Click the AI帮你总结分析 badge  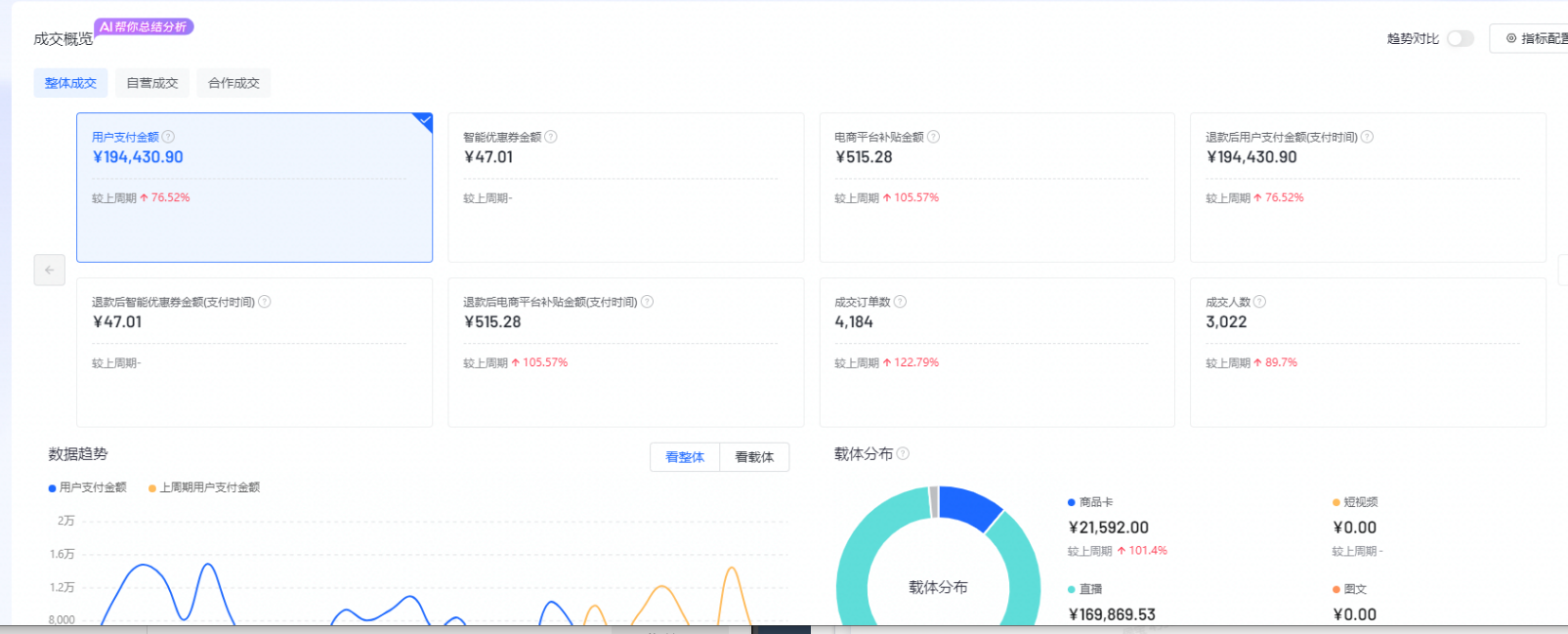point(144,26)
